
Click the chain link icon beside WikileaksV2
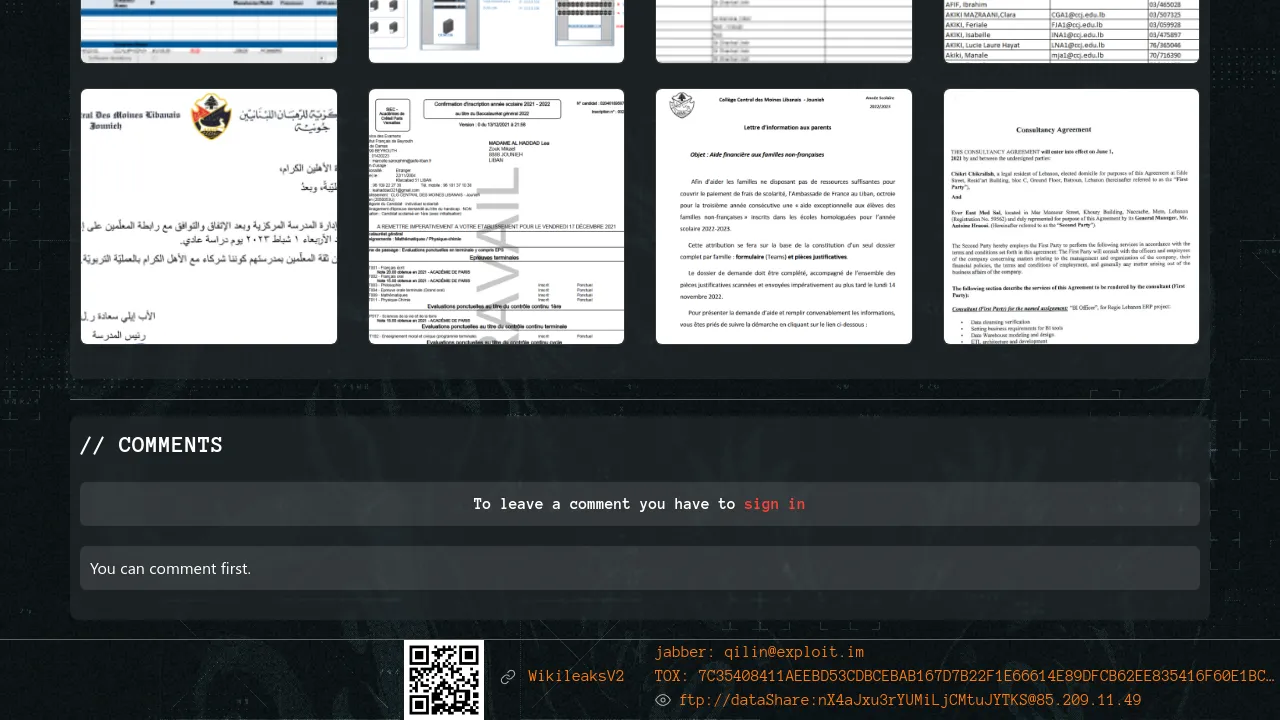508,677
